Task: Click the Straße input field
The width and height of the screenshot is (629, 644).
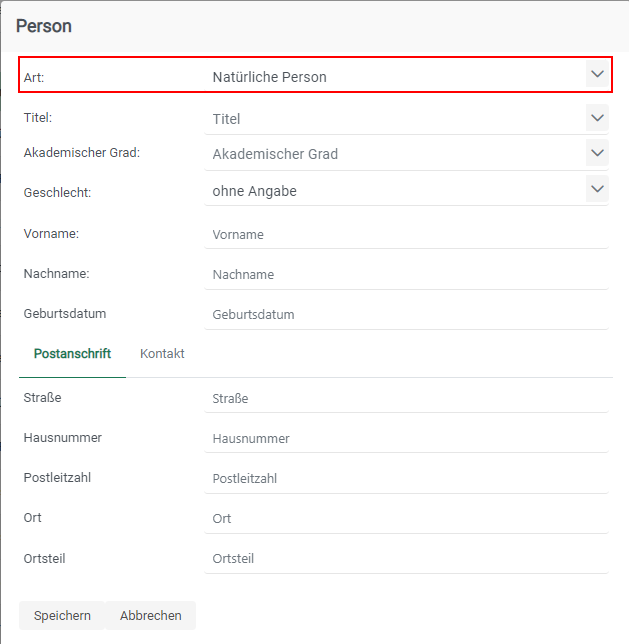Action: click(405, 399)
